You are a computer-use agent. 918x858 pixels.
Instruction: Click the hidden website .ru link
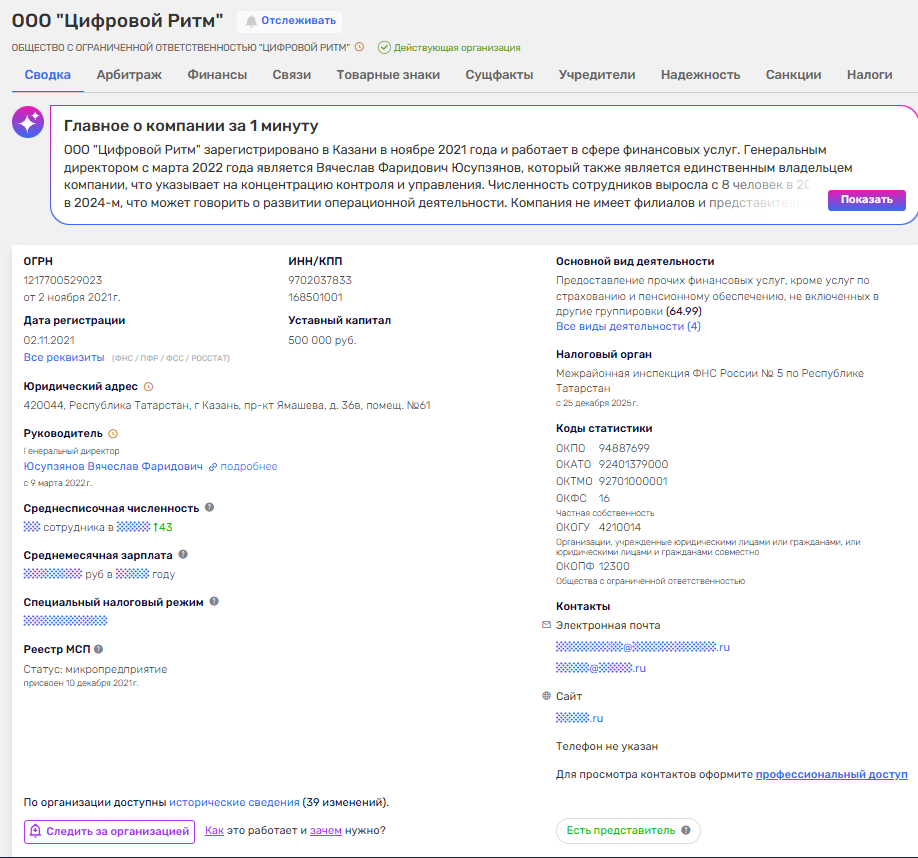coord(580,718)
